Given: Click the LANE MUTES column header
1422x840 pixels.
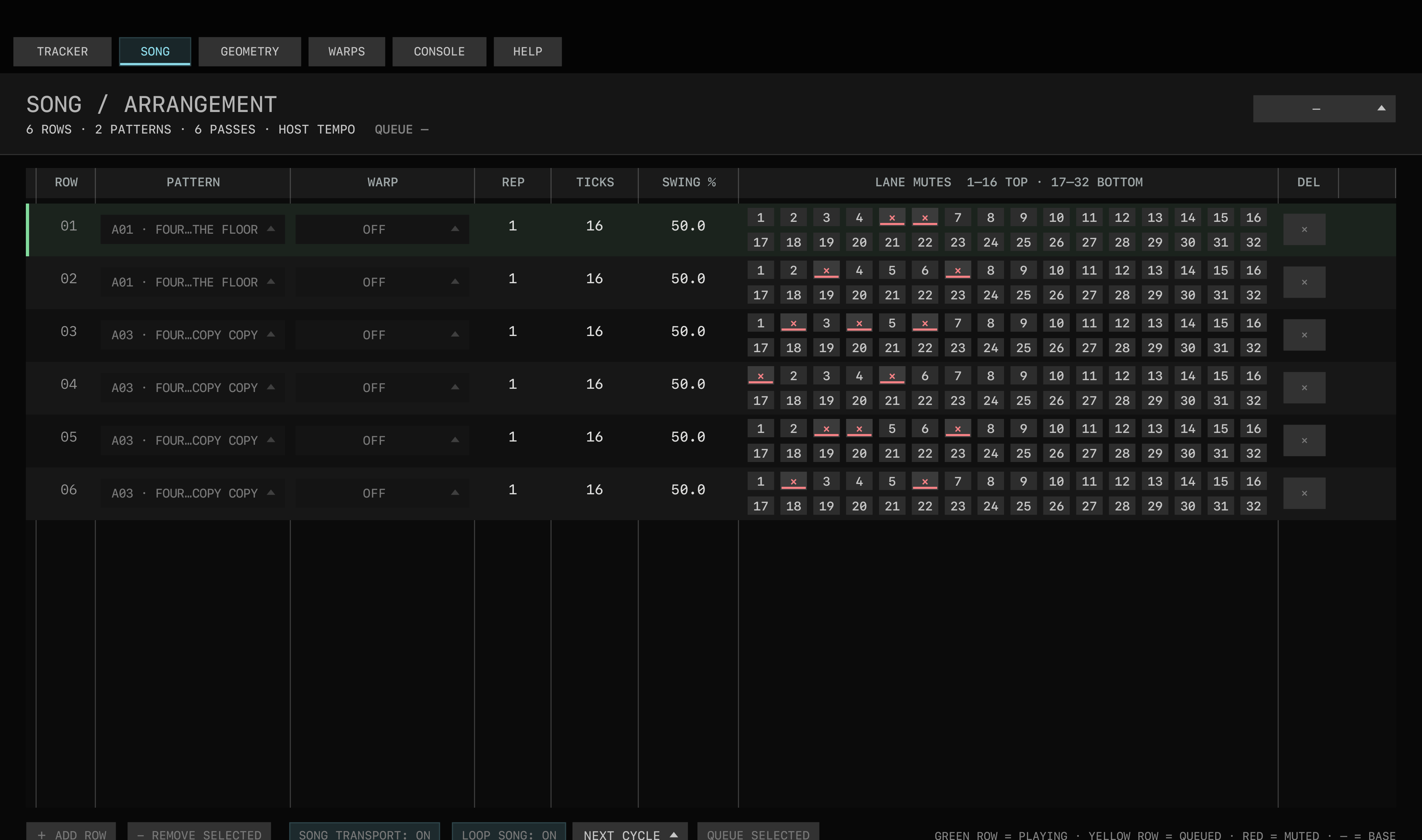Looking at the screenshot, I should pos(1008,182).
